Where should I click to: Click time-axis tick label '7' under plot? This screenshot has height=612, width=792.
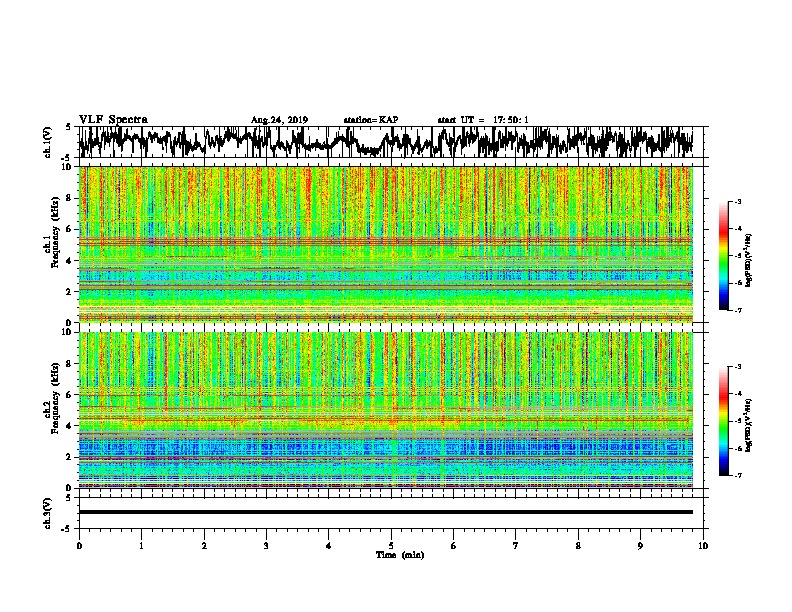pyautogui.click(x=516, y=546)
